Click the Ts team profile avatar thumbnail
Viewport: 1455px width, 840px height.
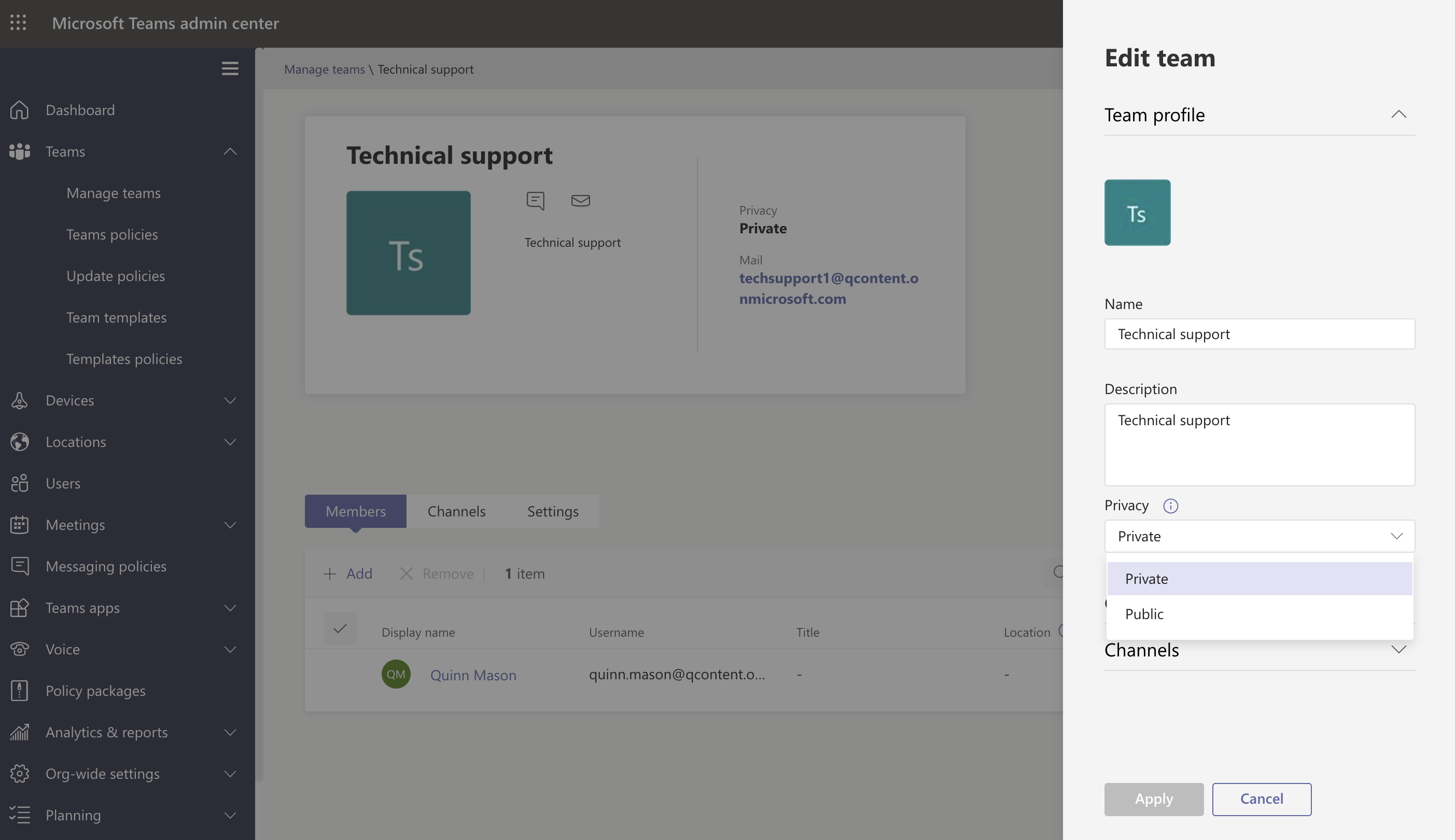pos(1137,212)
